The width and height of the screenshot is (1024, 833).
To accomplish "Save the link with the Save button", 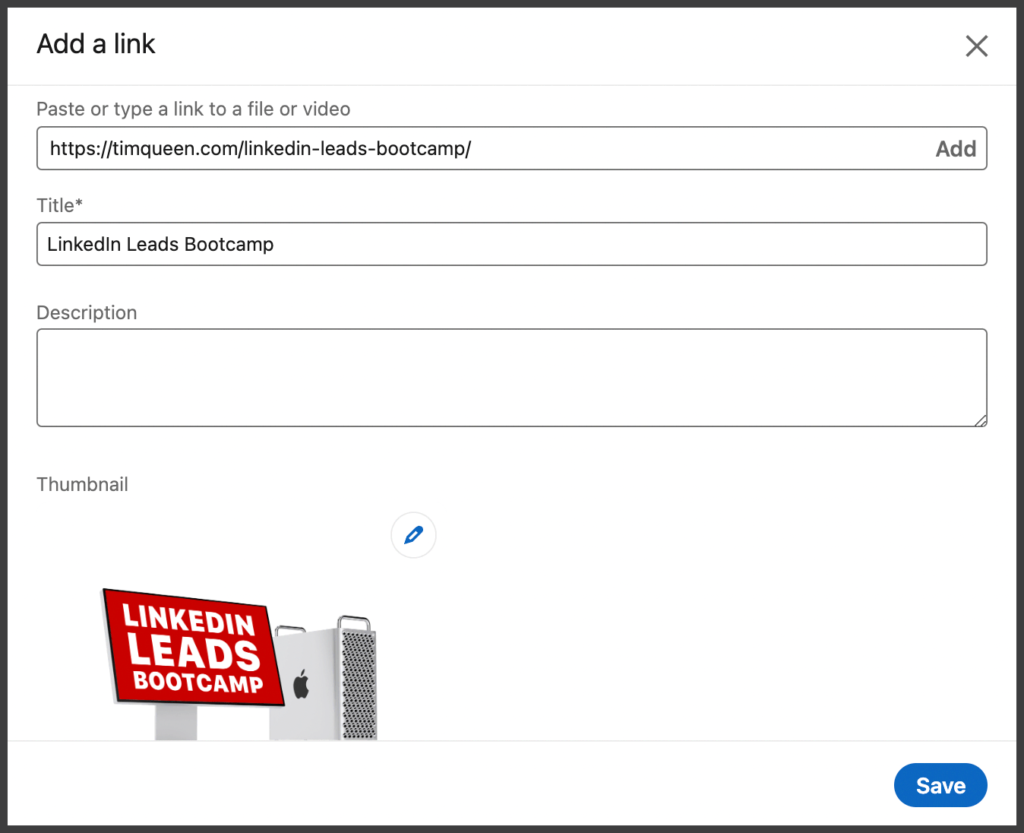I will 940,786.
